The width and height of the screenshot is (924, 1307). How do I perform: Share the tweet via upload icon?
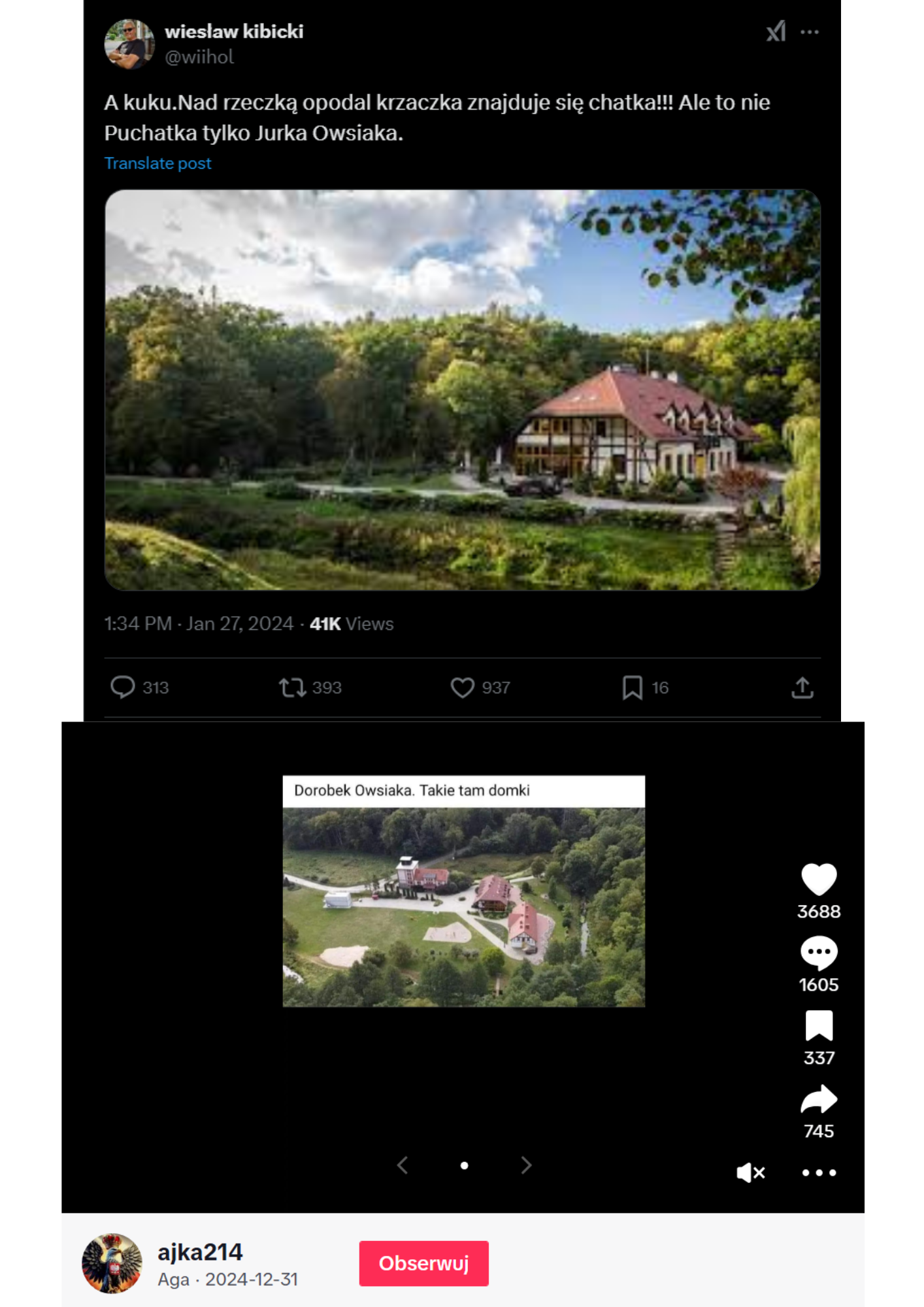point(802,687)
